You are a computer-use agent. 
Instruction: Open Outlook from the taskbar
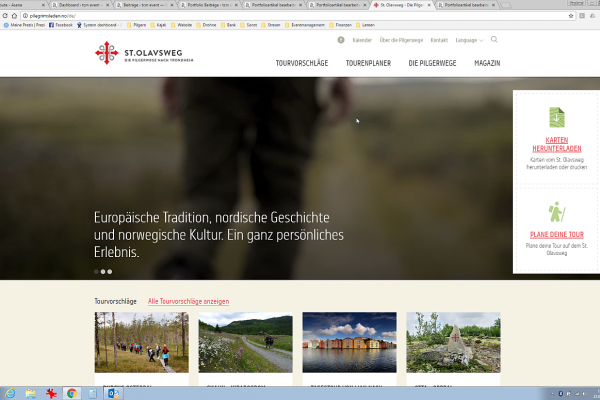(x=113, y=393)
